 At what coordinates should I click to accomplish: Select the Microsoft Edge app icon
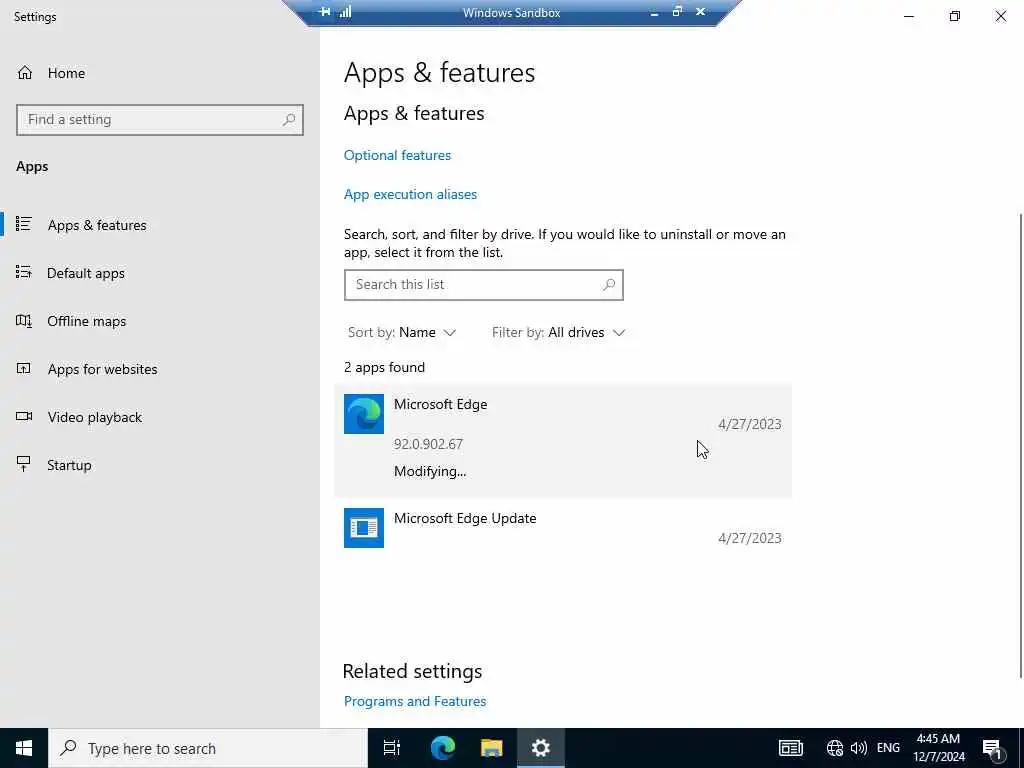(364, 414)
